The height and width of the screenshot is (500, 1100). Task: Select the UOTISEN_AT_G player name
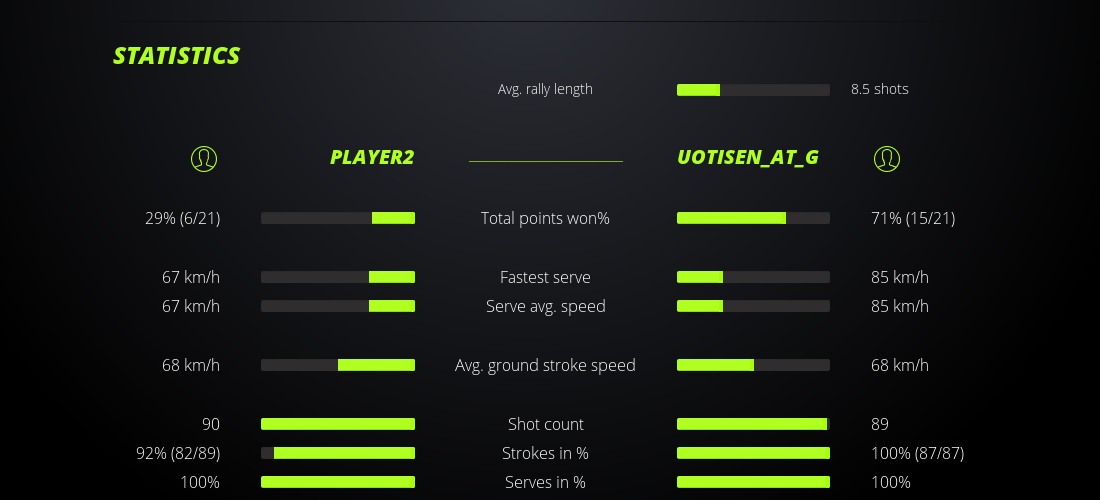[x=748, y=157]
